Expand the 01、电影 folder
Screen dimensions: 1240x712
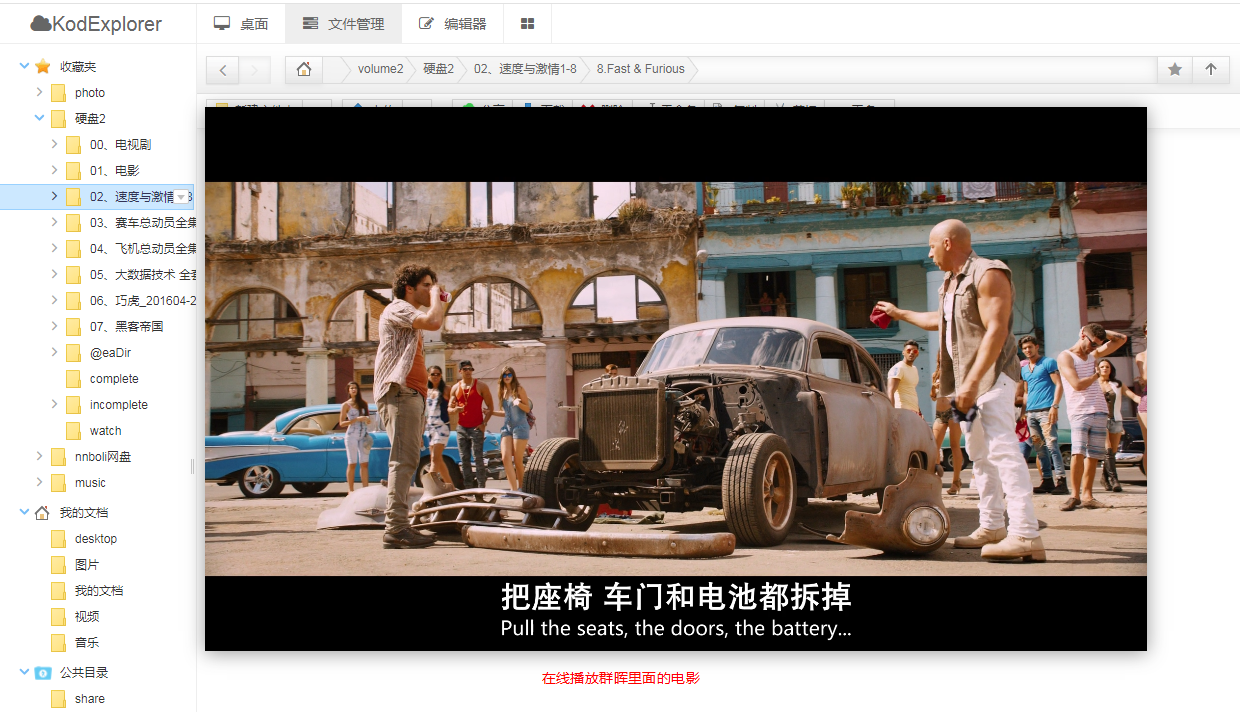(54, 170)
